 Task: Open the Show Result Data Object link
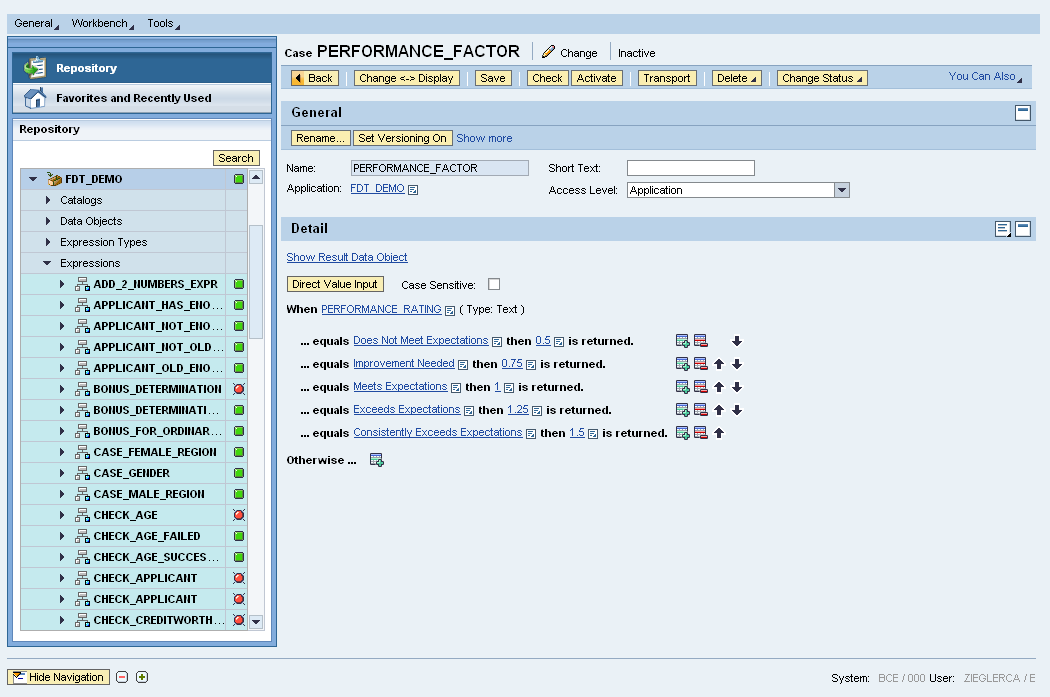347,257
